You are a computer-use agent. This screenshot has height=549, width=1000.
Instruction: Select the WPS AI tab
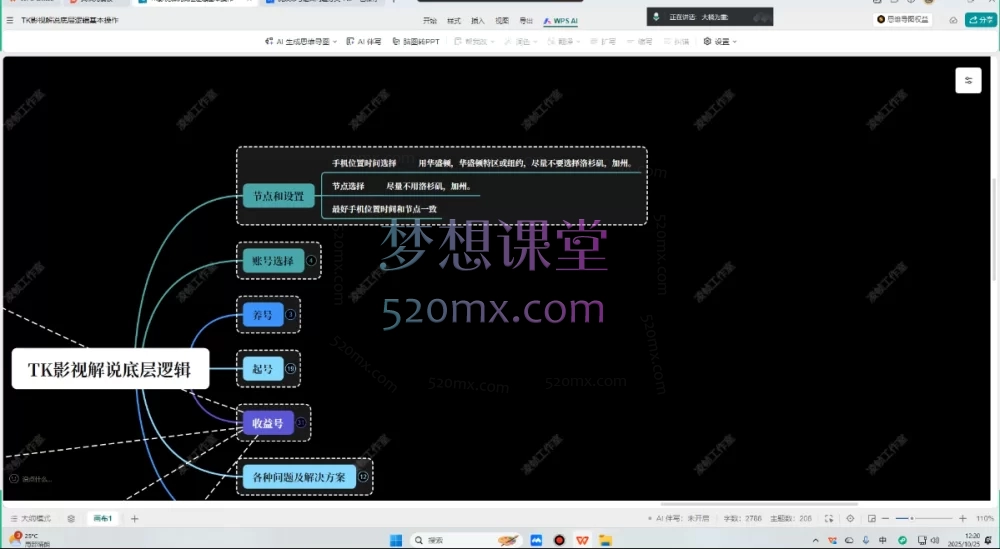pyautogui.click(x=561, y=21)
